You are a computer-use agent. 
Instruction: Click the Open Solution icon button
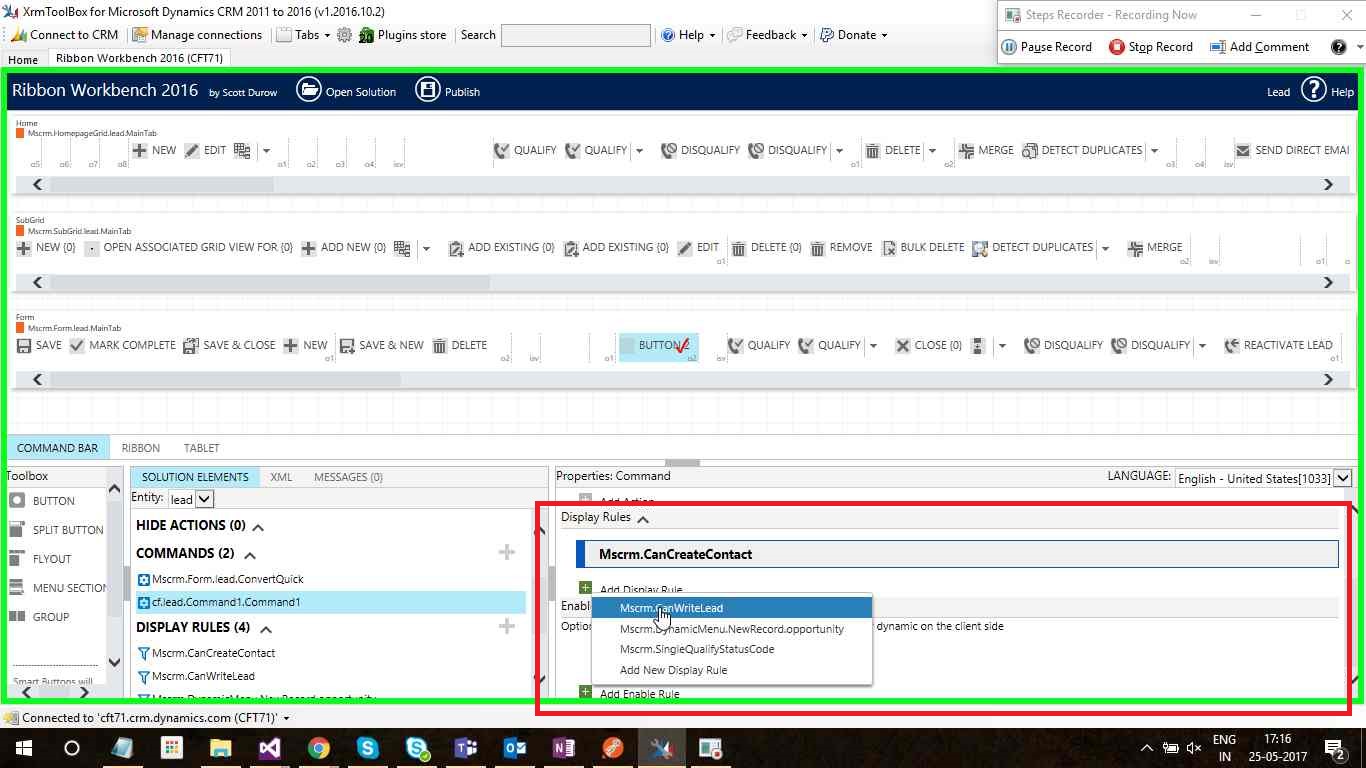tap(346, 91)
